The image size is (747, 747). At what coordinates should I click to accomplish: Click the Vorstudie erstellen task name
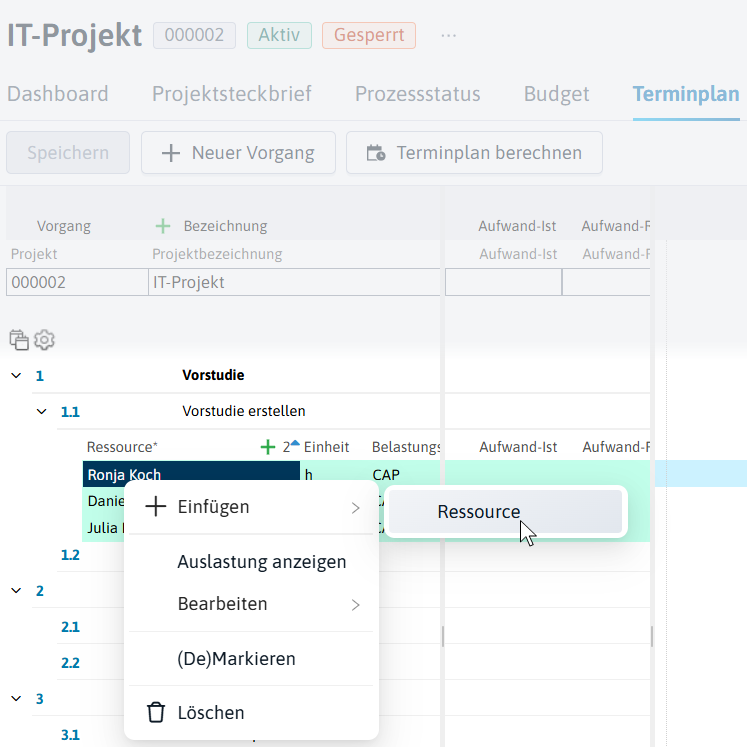click(x=243, y=411)
